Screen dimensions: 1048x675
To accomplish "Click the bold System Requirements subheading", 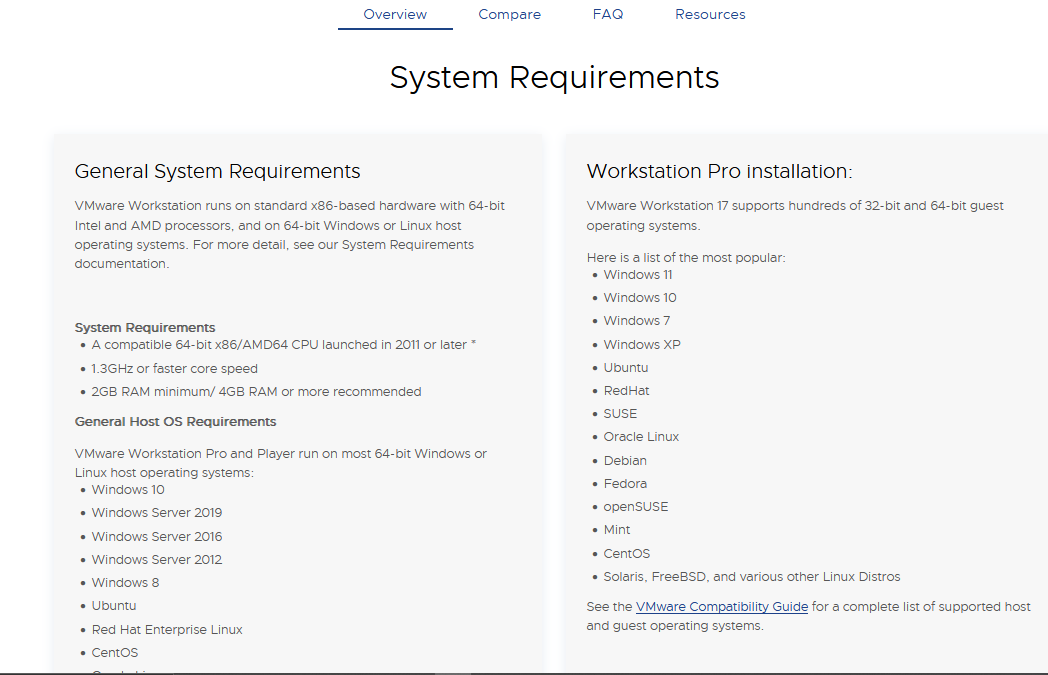I will point(145,327).
